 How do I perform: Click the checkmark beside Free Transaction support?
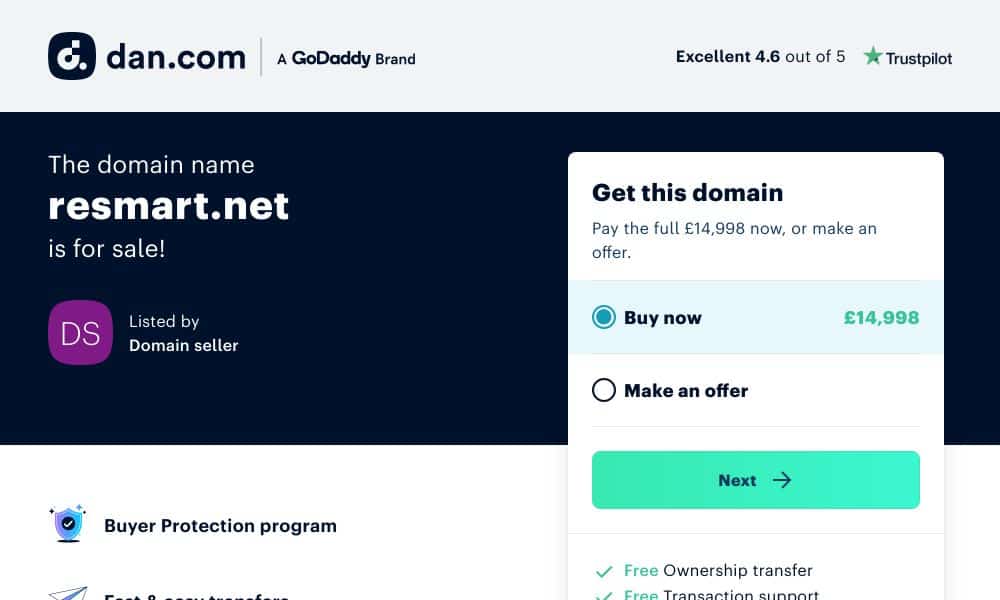coord(604,596)
